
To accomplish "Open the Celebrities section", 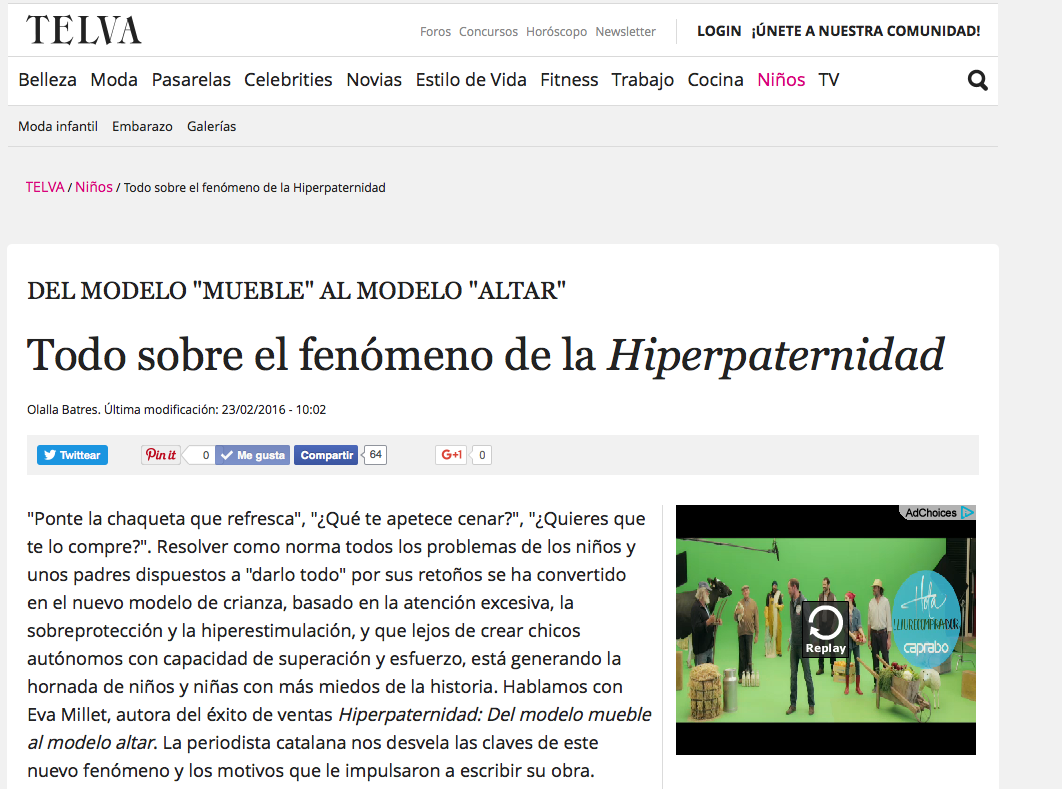I will pyautogui.click(x=288, y=80).
